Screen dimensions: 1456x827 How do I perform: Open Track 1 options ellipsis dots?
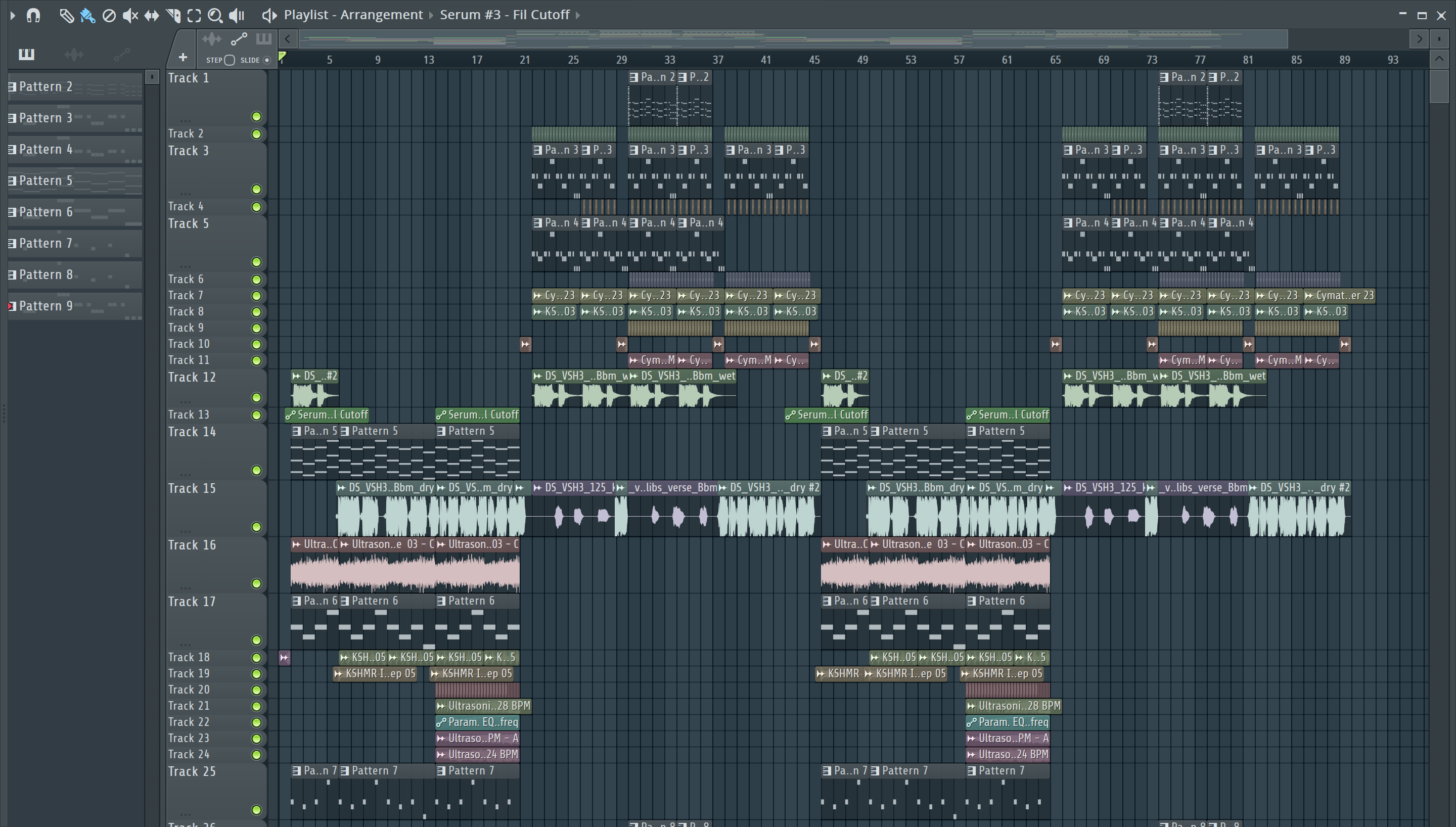pos(186,121)
